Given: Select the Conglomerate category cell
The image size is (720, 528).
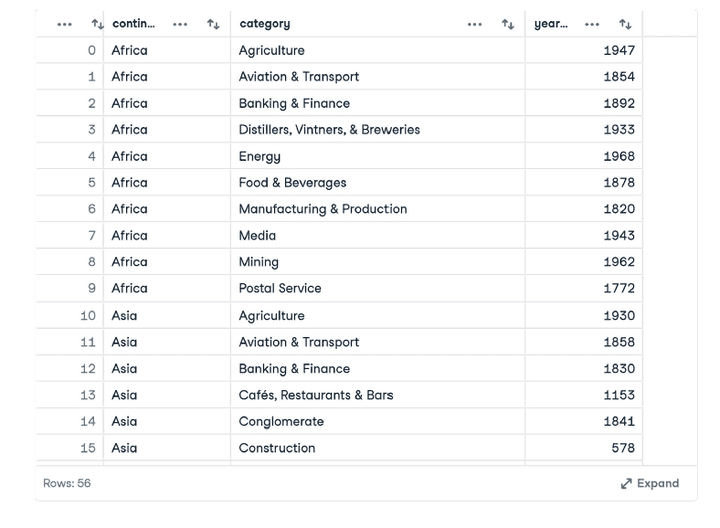Looking at the screenshot, I should 281,422.
